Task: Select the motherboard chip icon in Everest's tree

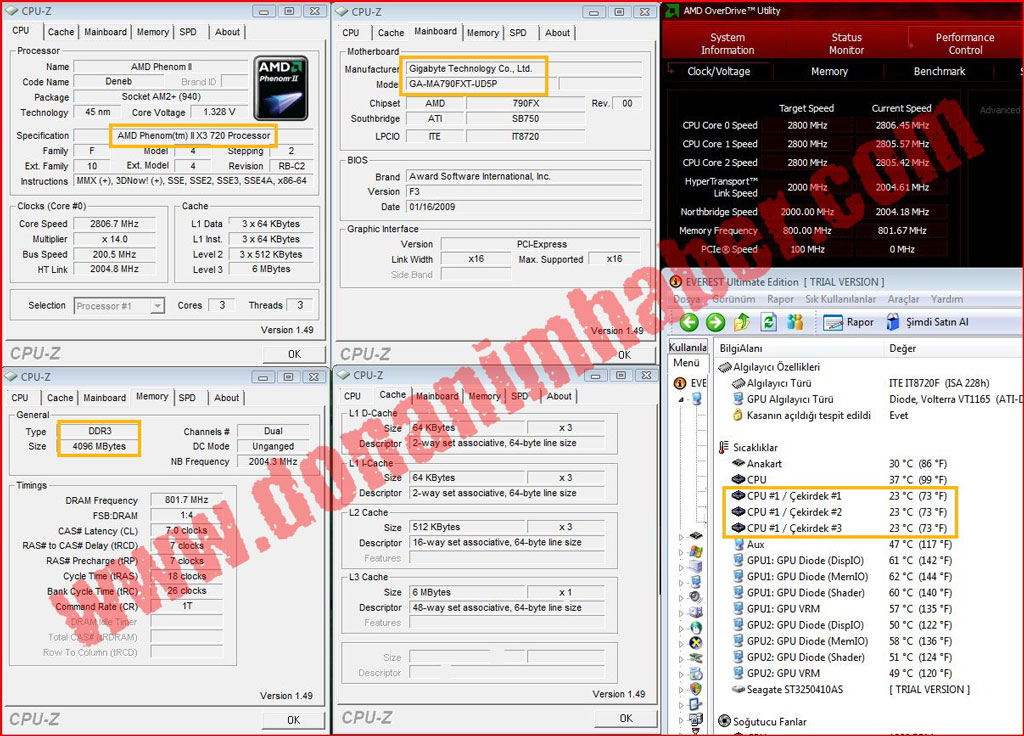Action: [696, 536]
